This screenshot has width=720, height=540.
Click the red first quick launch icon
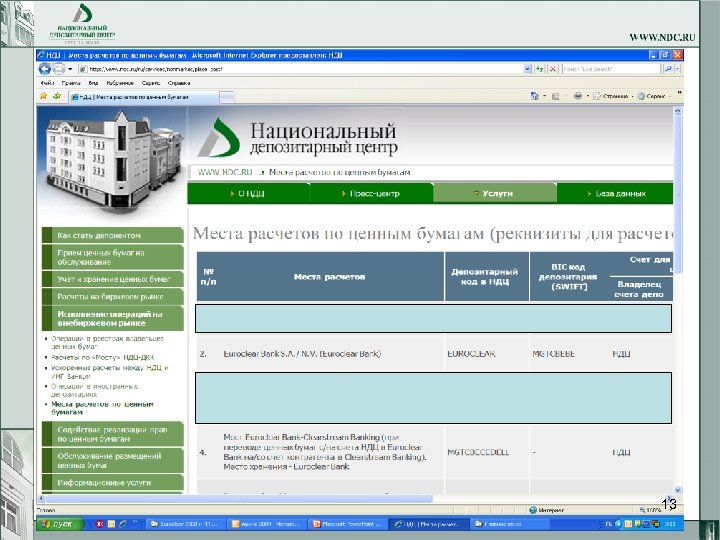(x=100, y=523)
